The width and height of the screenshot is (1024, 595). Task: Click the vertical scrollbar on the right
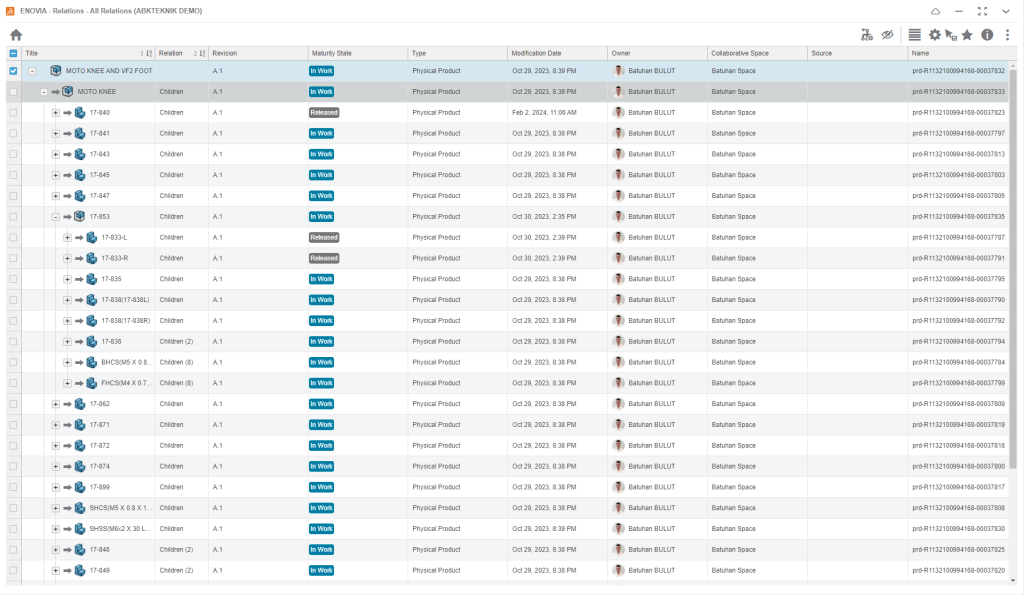[x=1014, y=300]
